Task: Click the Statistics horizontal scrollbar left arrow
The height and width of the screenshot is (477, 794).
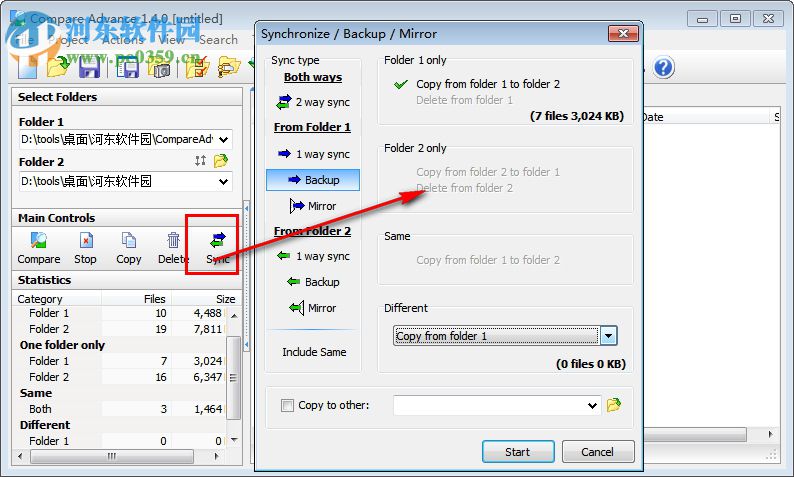Action: [20, 456]
